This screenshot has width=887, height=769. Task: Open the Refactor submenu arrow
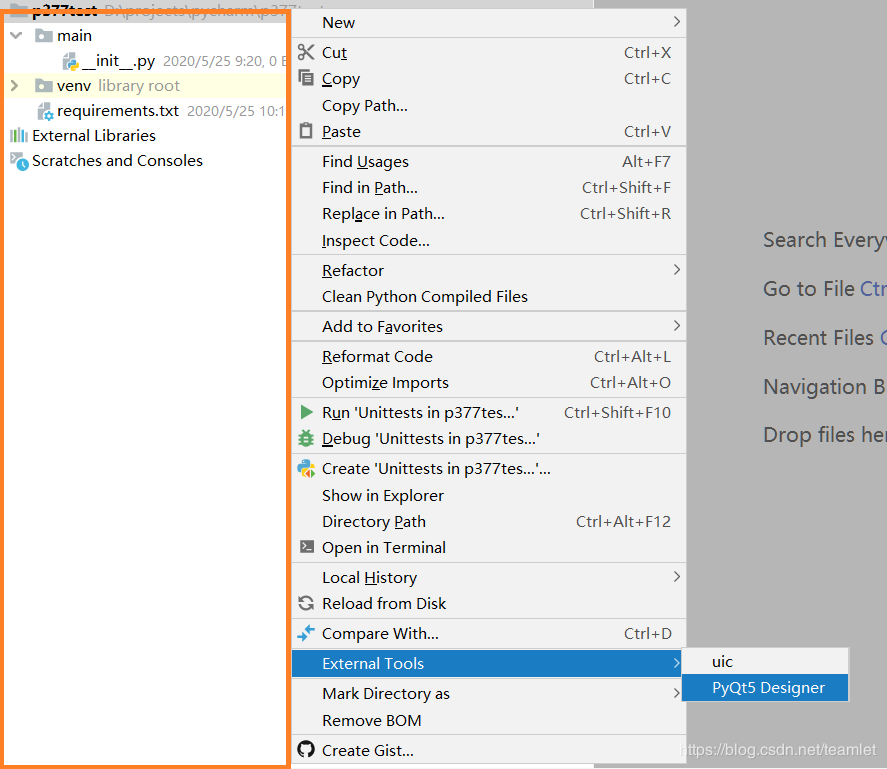point(677,269)
